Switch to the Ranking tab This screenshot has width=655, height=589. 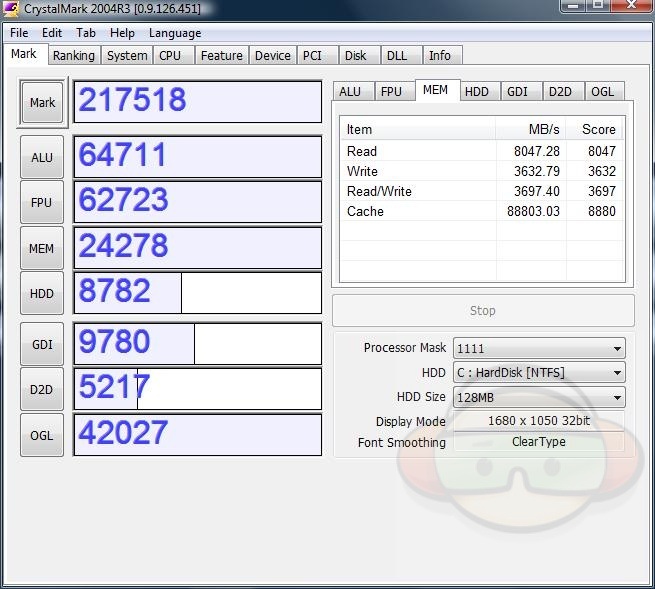(74, 56)
